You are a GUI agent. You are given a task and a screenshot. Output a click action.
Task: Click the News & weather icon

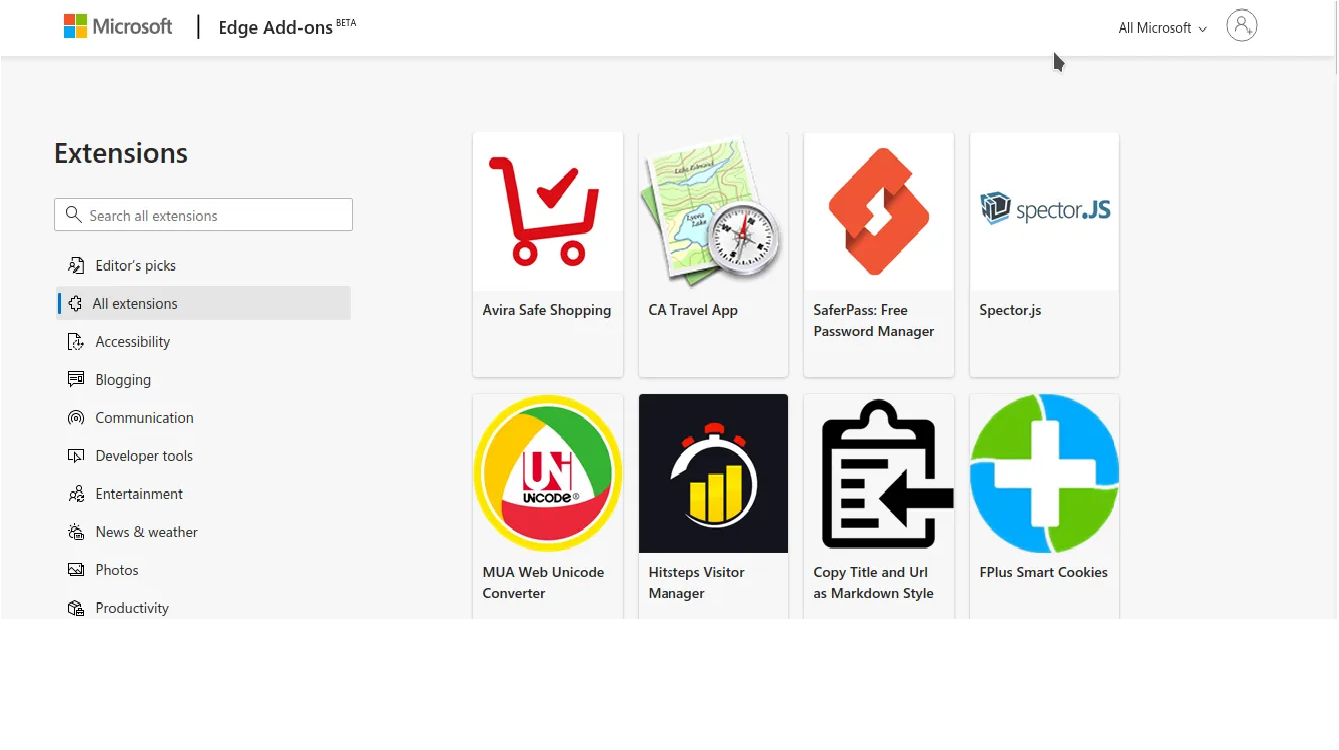point(76,532)
